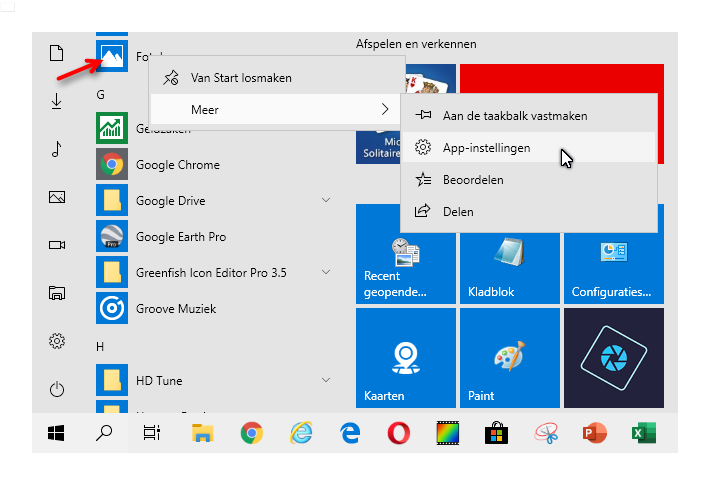Open PowerPoint from the taskbar
Viewport: 710px width, 485px height.
pyautogui.click(x=595, y=433)
